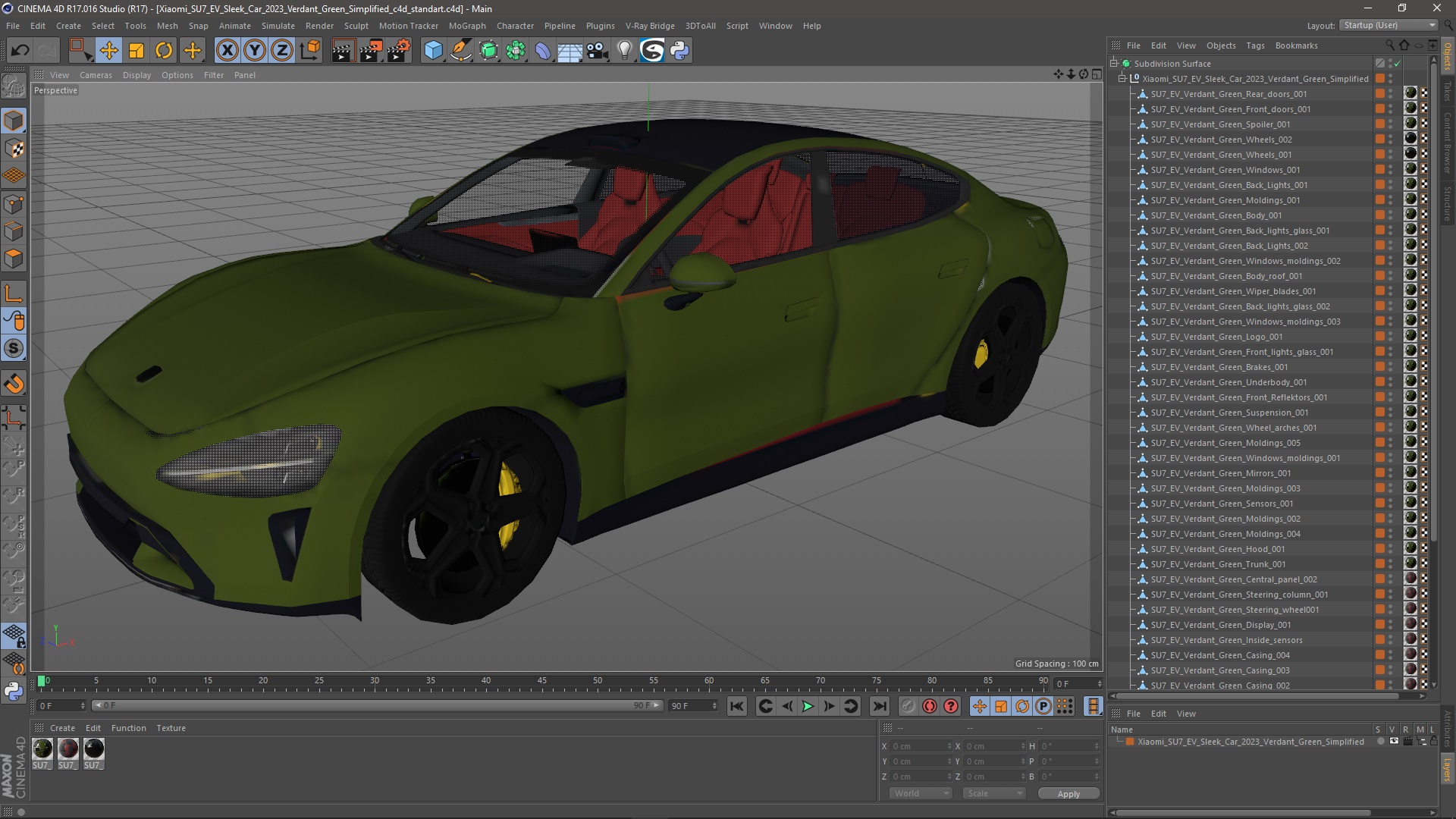
Task: Click the Apply coordinates button
Action: tap(1068, 794)
